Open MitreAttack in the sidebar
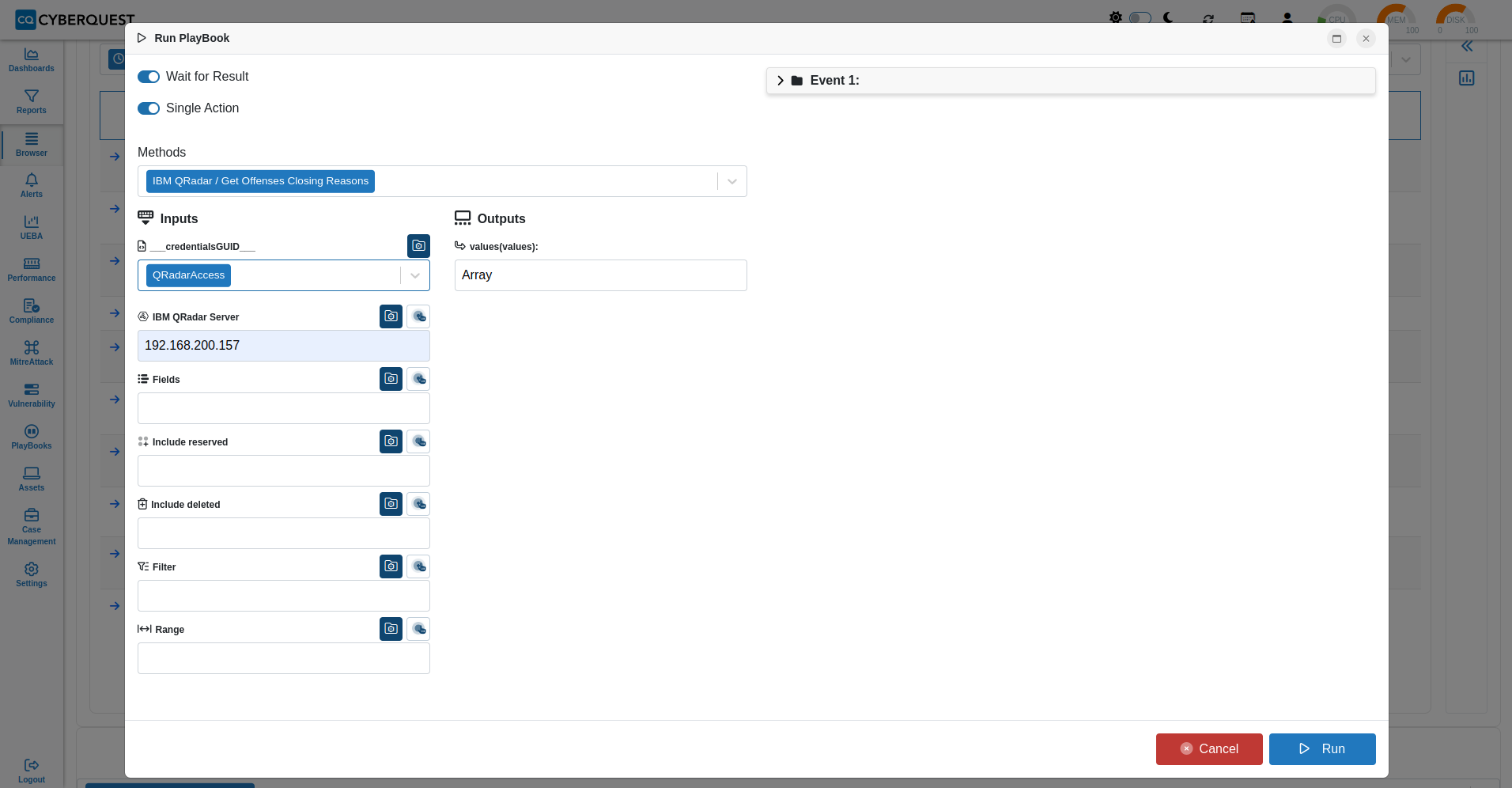 [x=32, y=354]
